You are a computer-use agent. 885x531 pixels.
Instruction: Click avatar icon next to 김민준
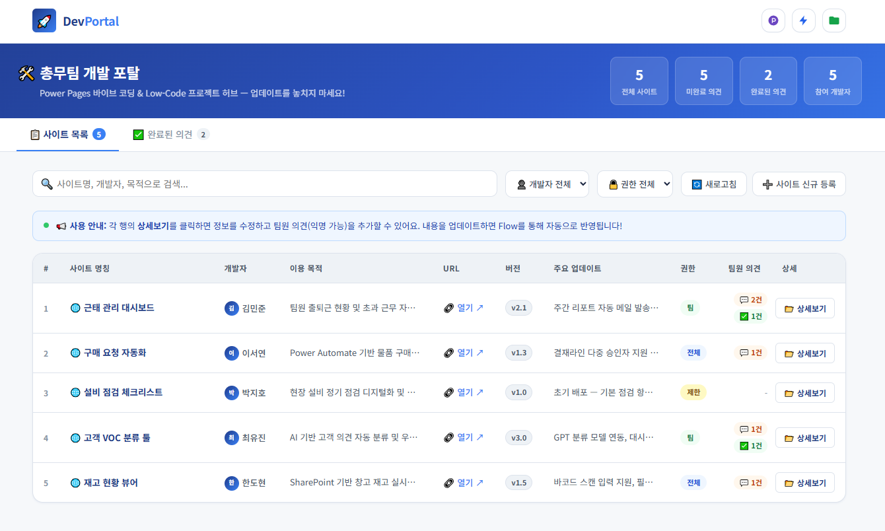coord(231,308)
